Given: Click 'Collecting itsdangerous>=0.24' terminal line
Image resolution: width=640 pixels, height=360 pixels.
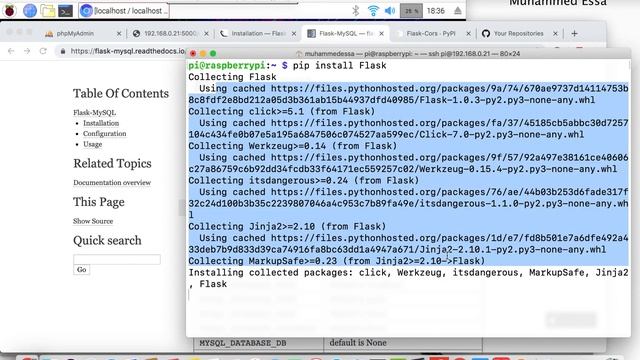Looking at the screenshot, I should 304,180.
